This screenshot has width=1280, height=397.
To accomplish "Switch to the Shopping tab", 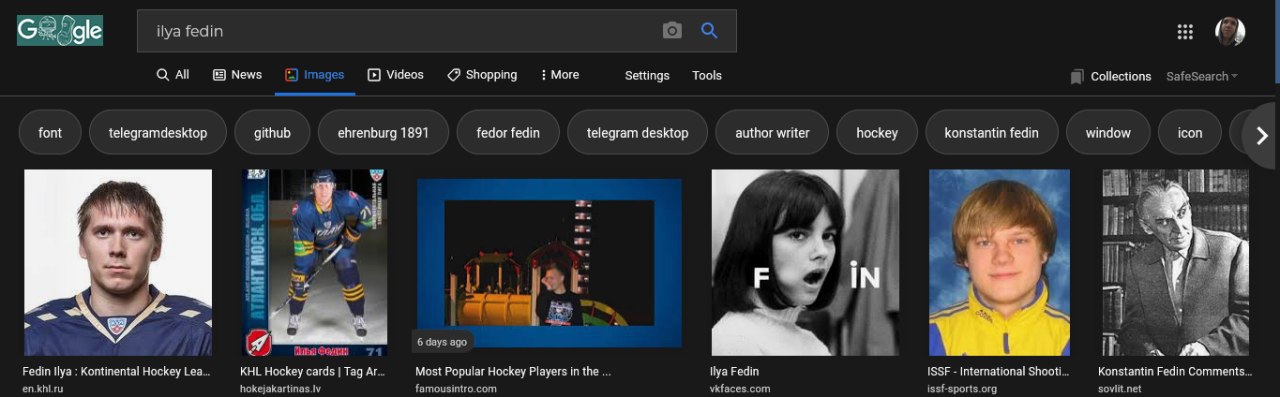I will (482, 75).
